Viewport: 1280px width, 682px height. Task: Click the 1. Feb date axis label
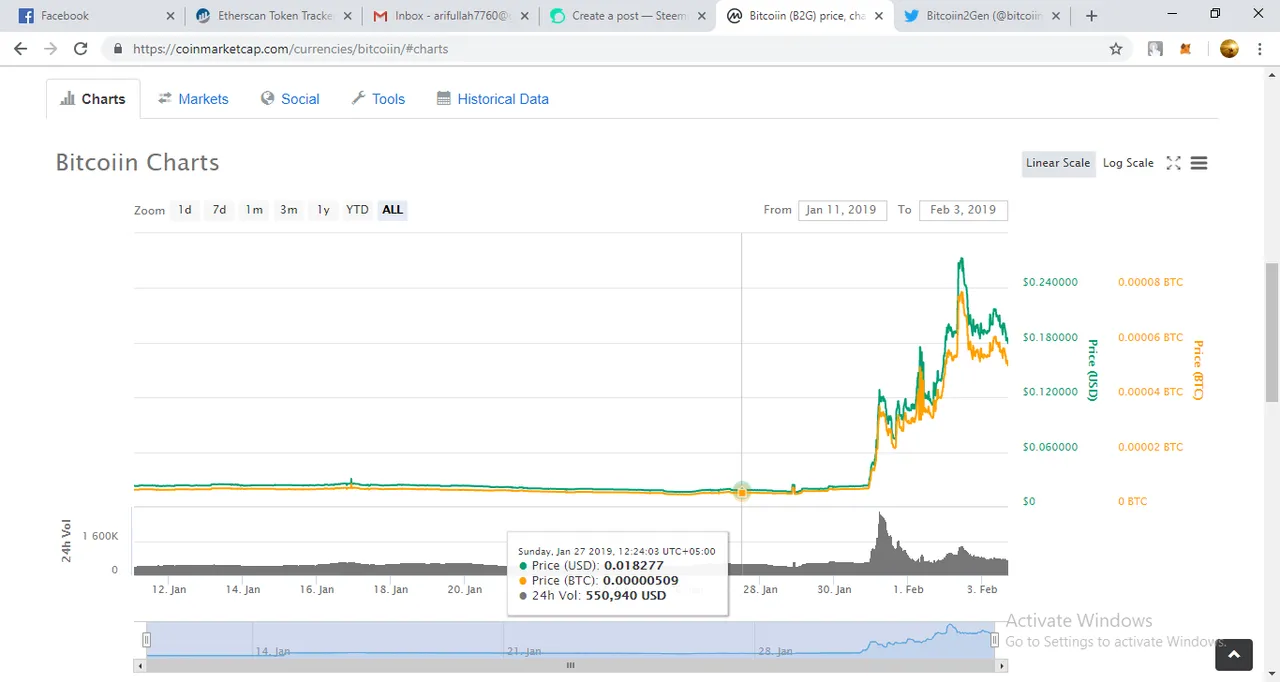908,589
